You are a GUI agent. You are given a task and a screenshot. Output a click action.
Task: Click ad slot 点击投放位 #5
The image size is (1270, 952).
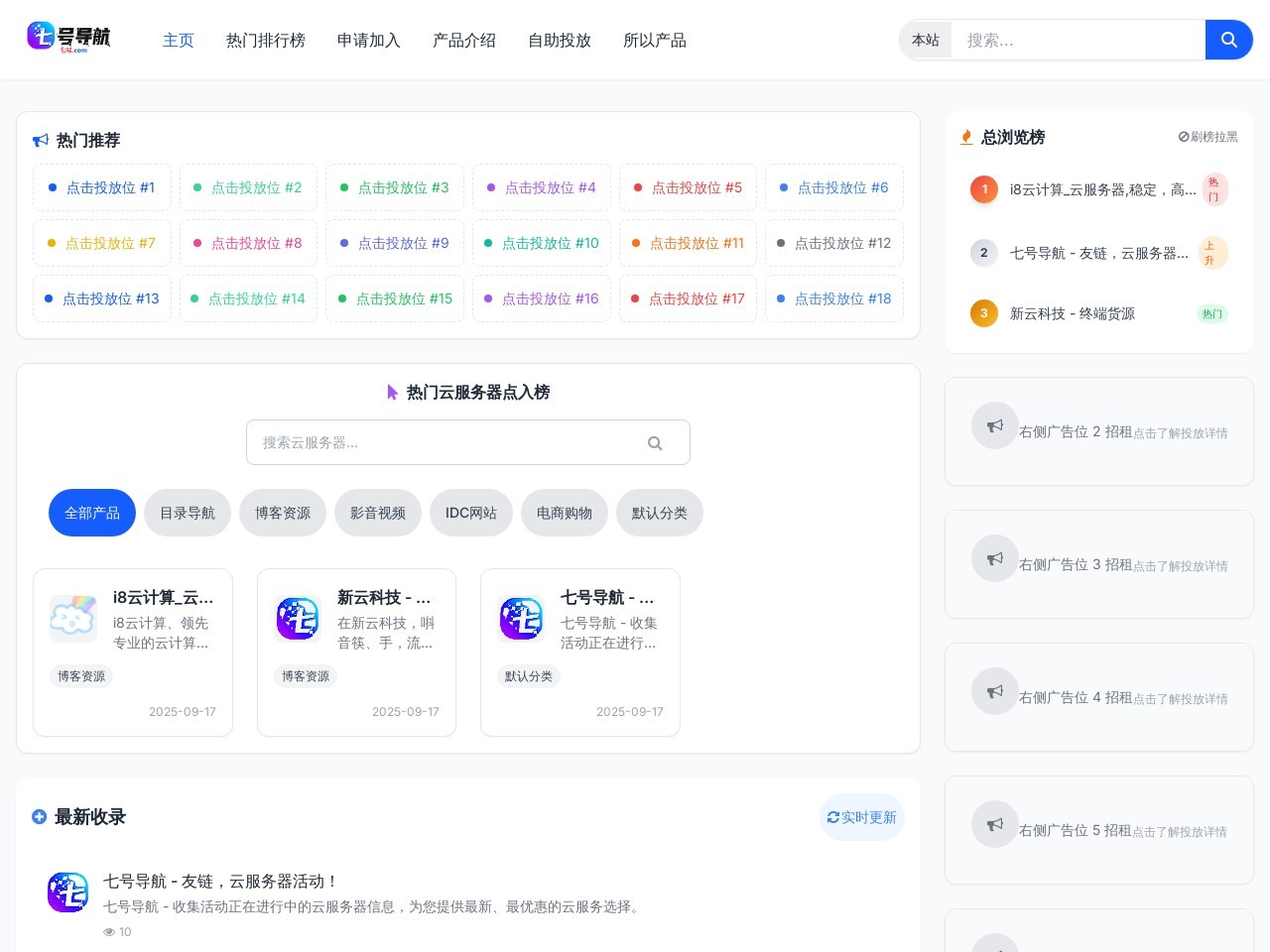(x=688, y=187)
